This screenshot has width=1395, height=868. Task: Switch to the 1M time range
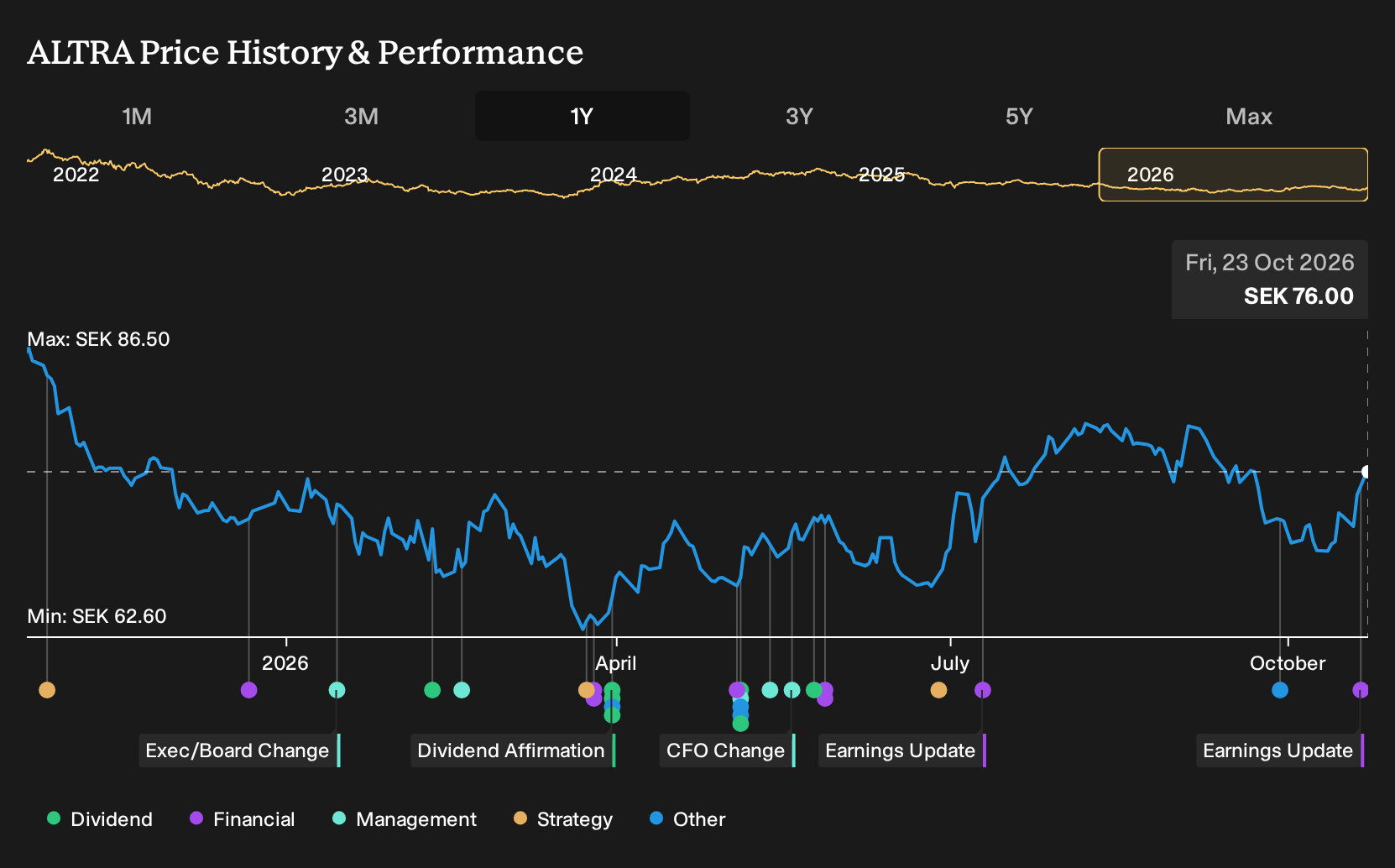(137, 116)
